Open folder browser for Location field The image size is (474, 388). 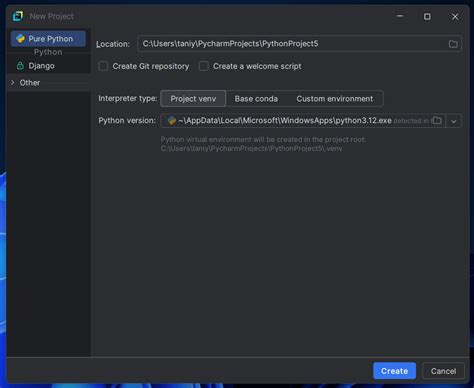pyautogui.click(x=453, y=44)
